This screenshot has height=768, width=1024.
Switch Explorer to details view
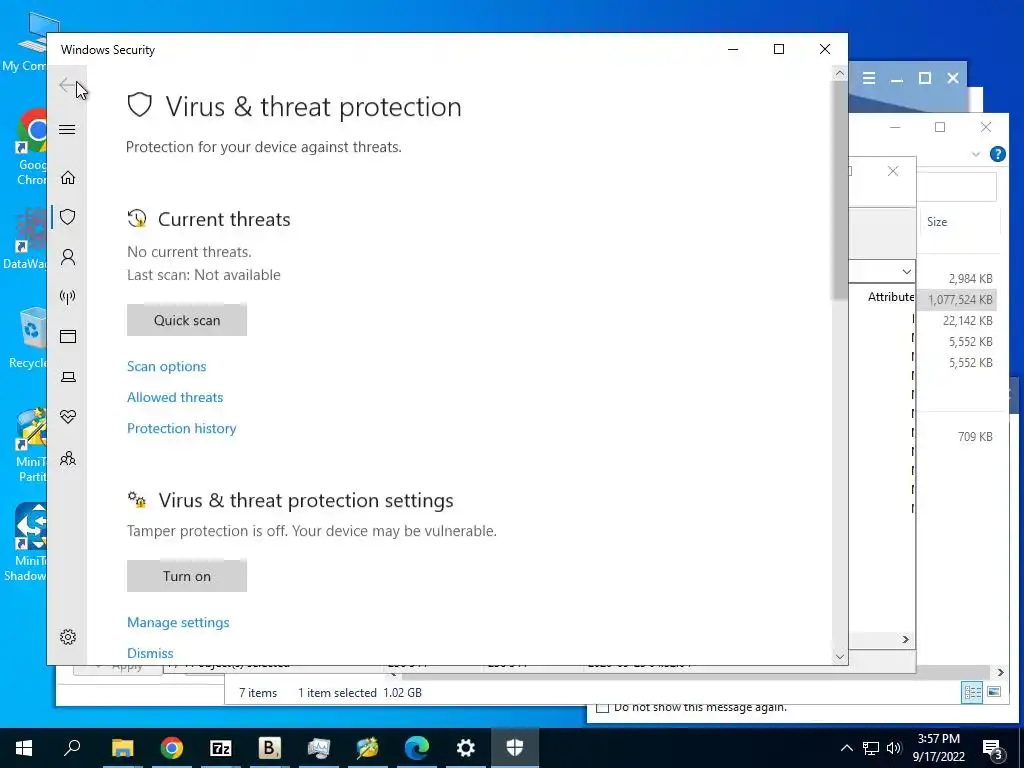tap(972, 692)
